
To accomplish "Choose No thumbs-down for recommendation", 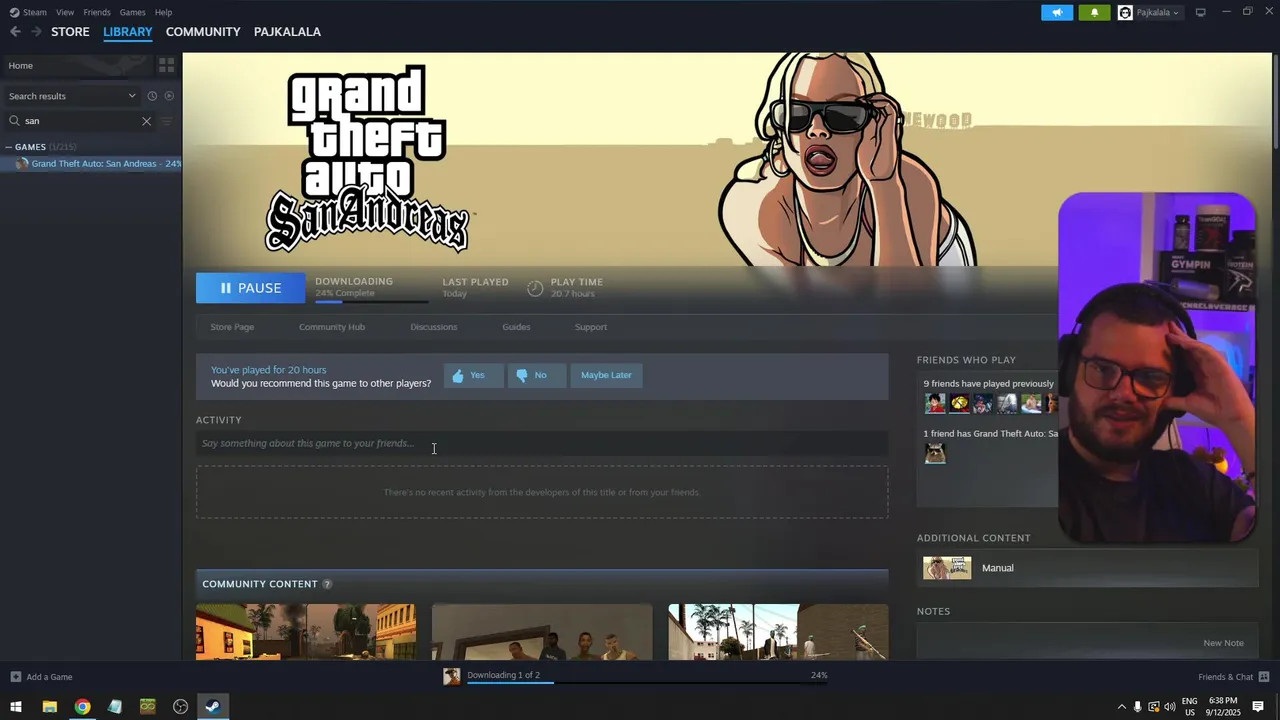I will [536, 375].
